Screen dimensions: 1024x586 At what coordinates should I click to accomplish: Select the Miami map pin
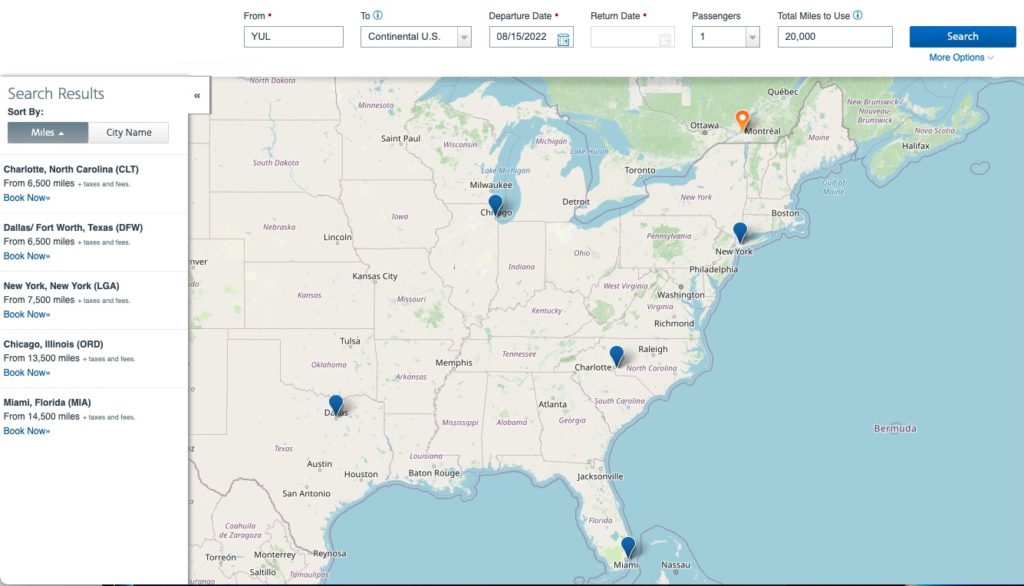[x=627, y=546]
